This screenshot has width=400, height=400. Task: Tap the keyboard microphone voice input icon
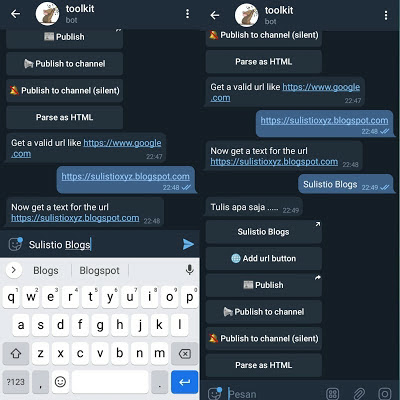[190, 270]
